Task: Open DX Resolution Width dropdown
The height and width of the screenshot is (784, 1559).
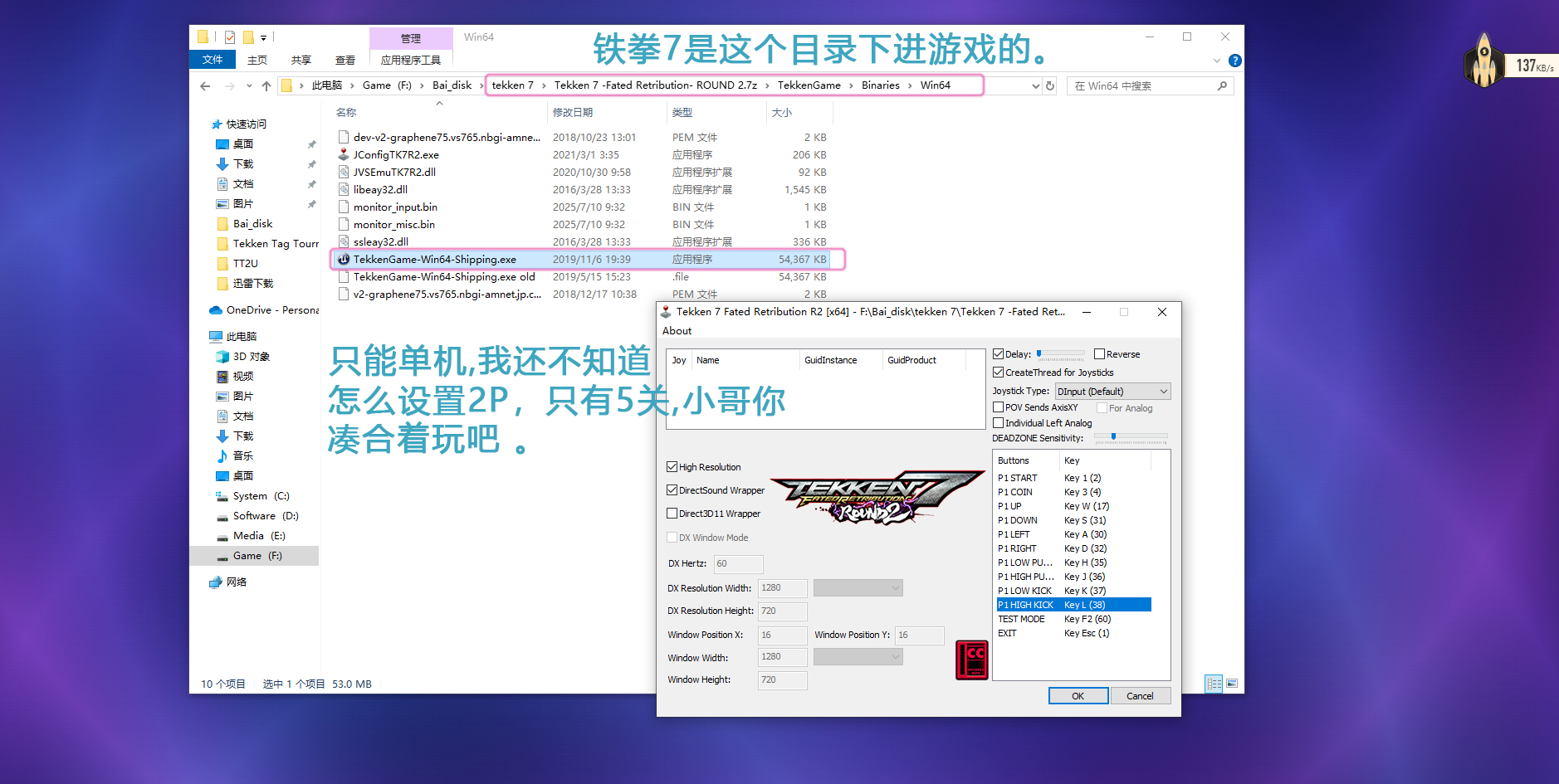Action: pyautogui.click(x=858, y=587)
